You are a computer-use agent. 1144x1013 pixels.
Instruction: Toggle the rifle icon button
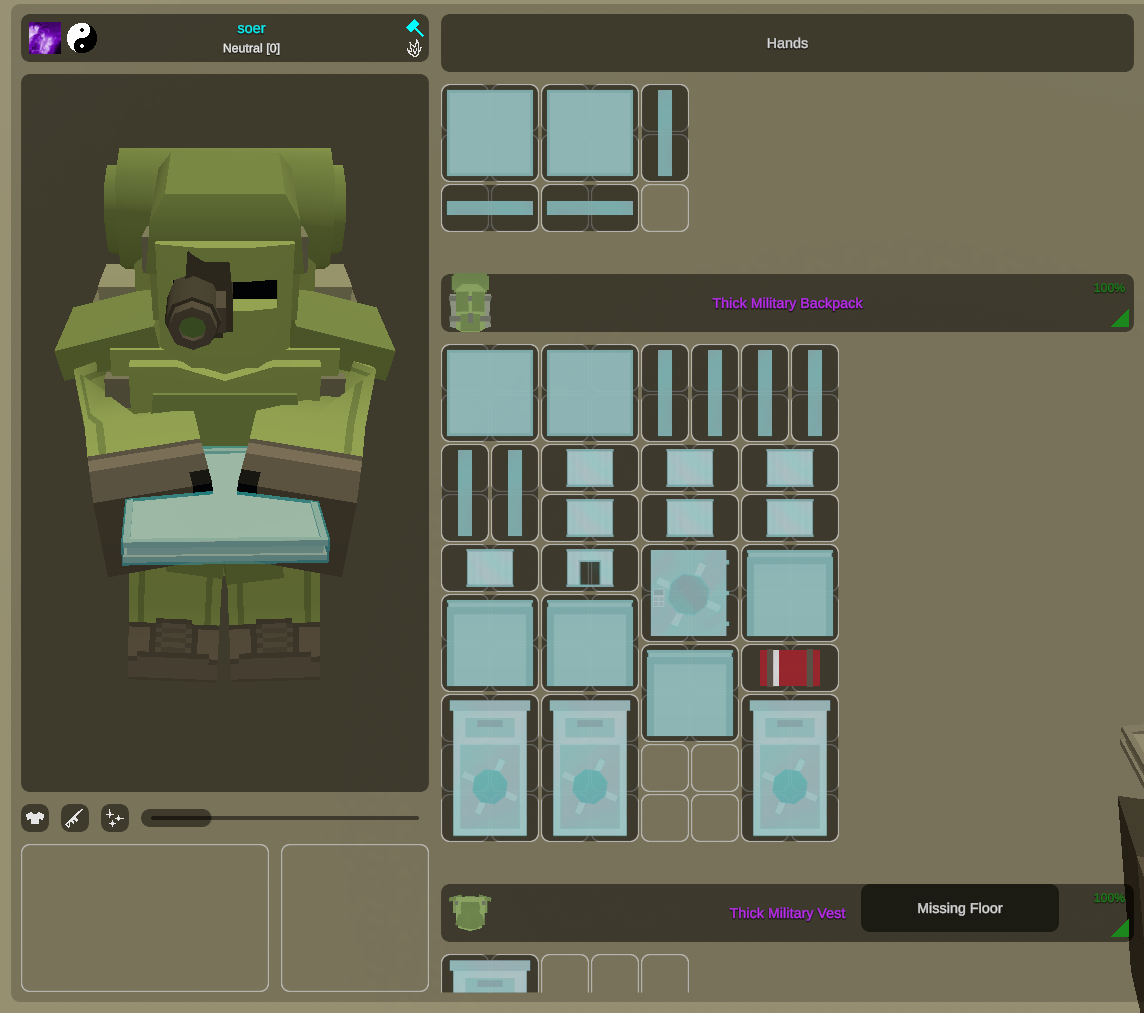coord(75,817)
